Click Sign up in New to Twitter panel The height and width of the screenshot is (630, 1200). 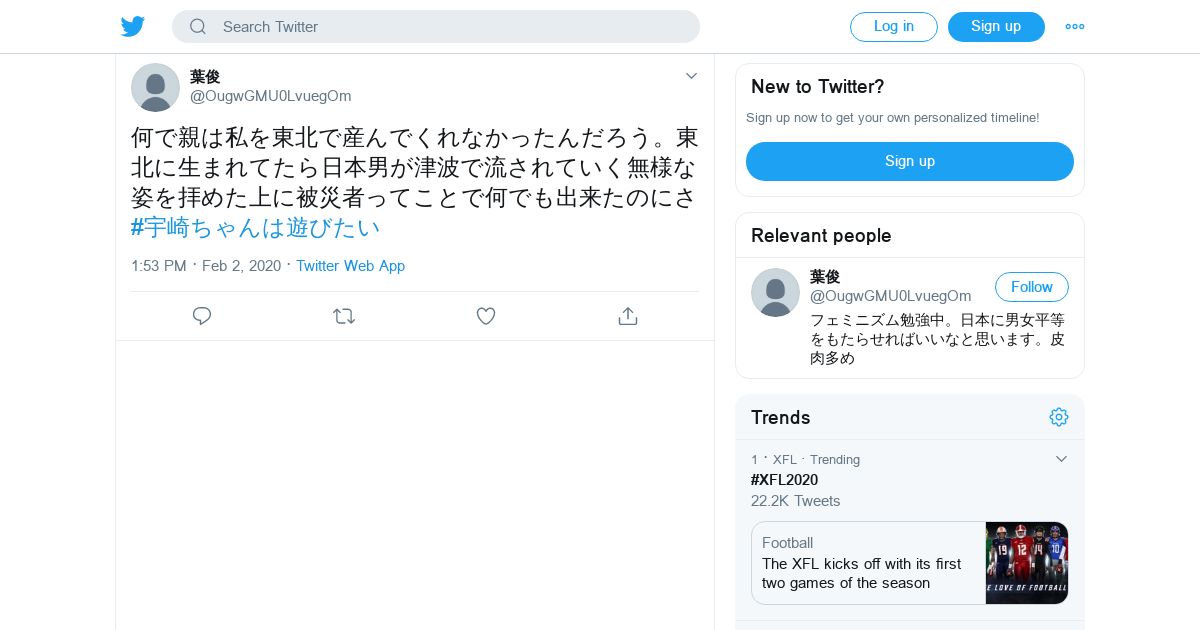tap(909, 161)
